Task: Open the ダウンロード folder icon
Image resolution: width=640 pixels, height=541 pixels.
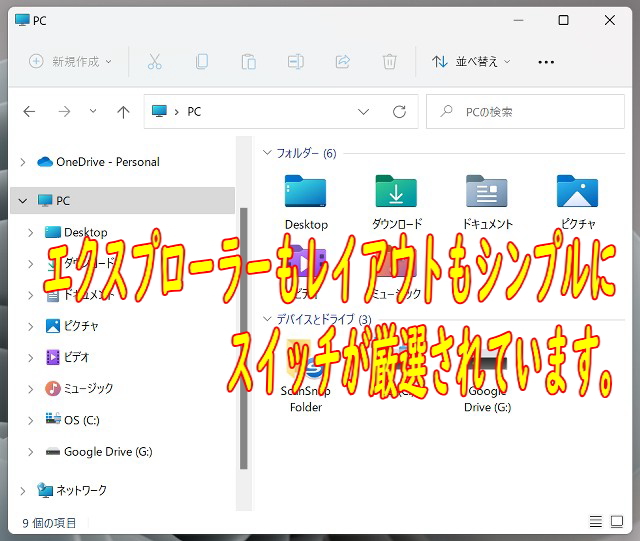Action: pos(396,201)
